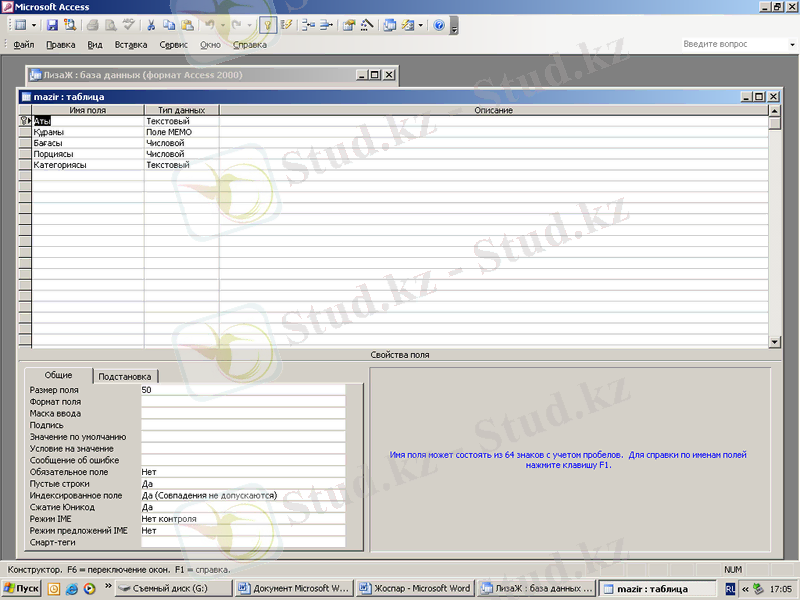Open the Пуск Start button
Screen dimensions: 800x600
pos(21,589)
